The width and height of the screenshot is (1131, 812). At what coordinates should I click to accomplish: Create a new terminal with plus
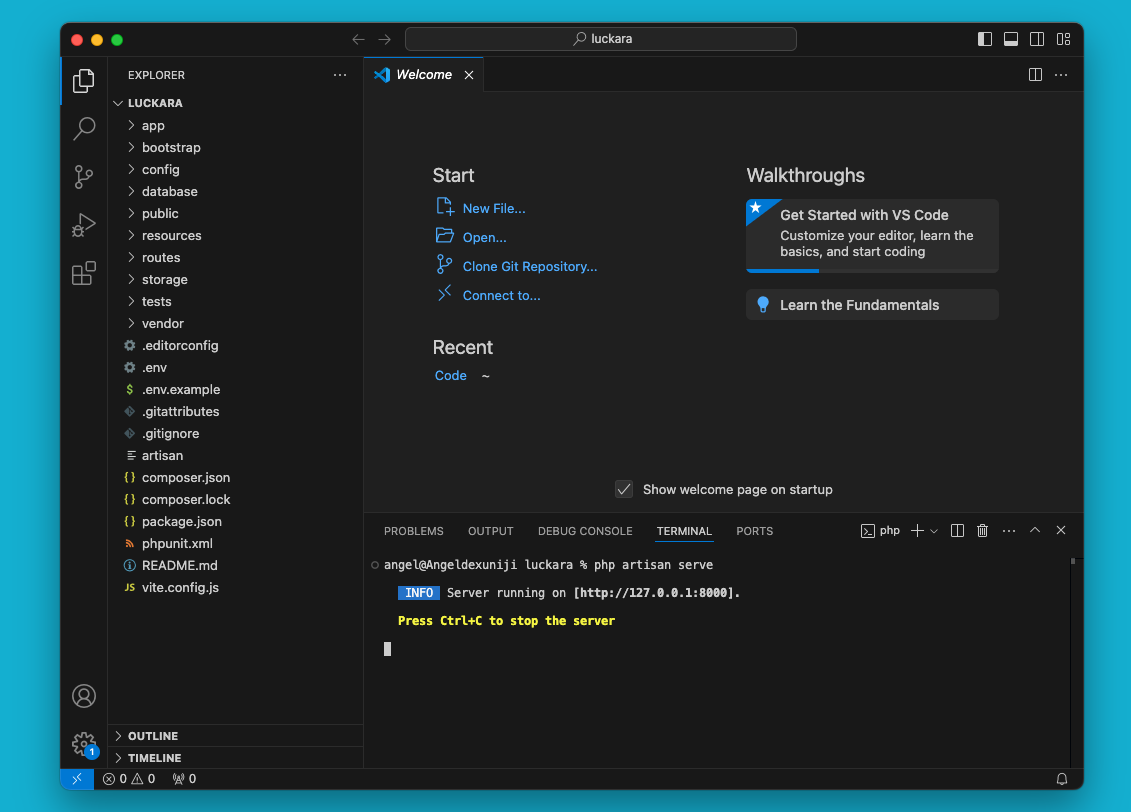(x=917, y=531)
